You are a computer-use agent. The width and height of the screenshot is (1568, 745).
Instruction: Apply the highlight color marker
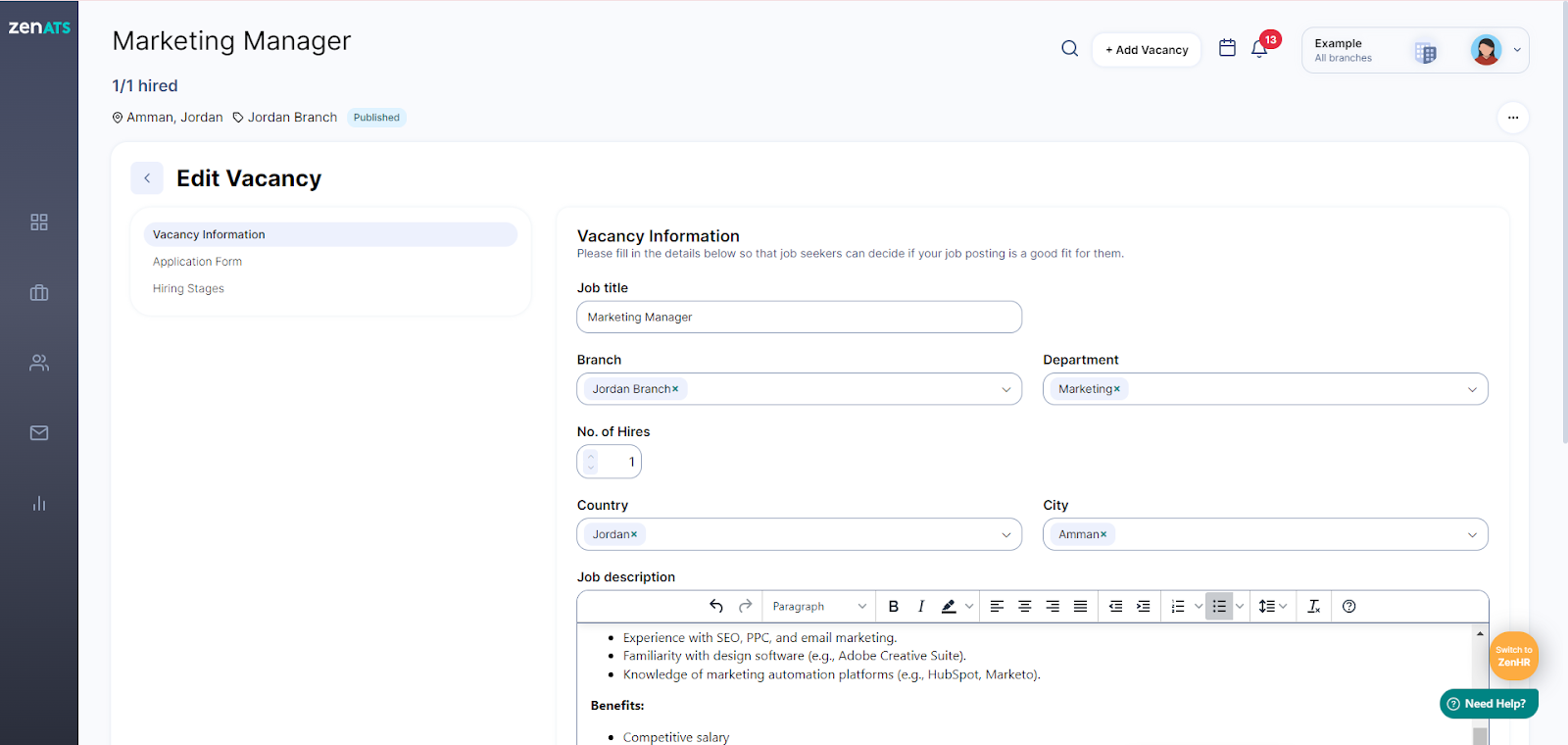(949, 606)
